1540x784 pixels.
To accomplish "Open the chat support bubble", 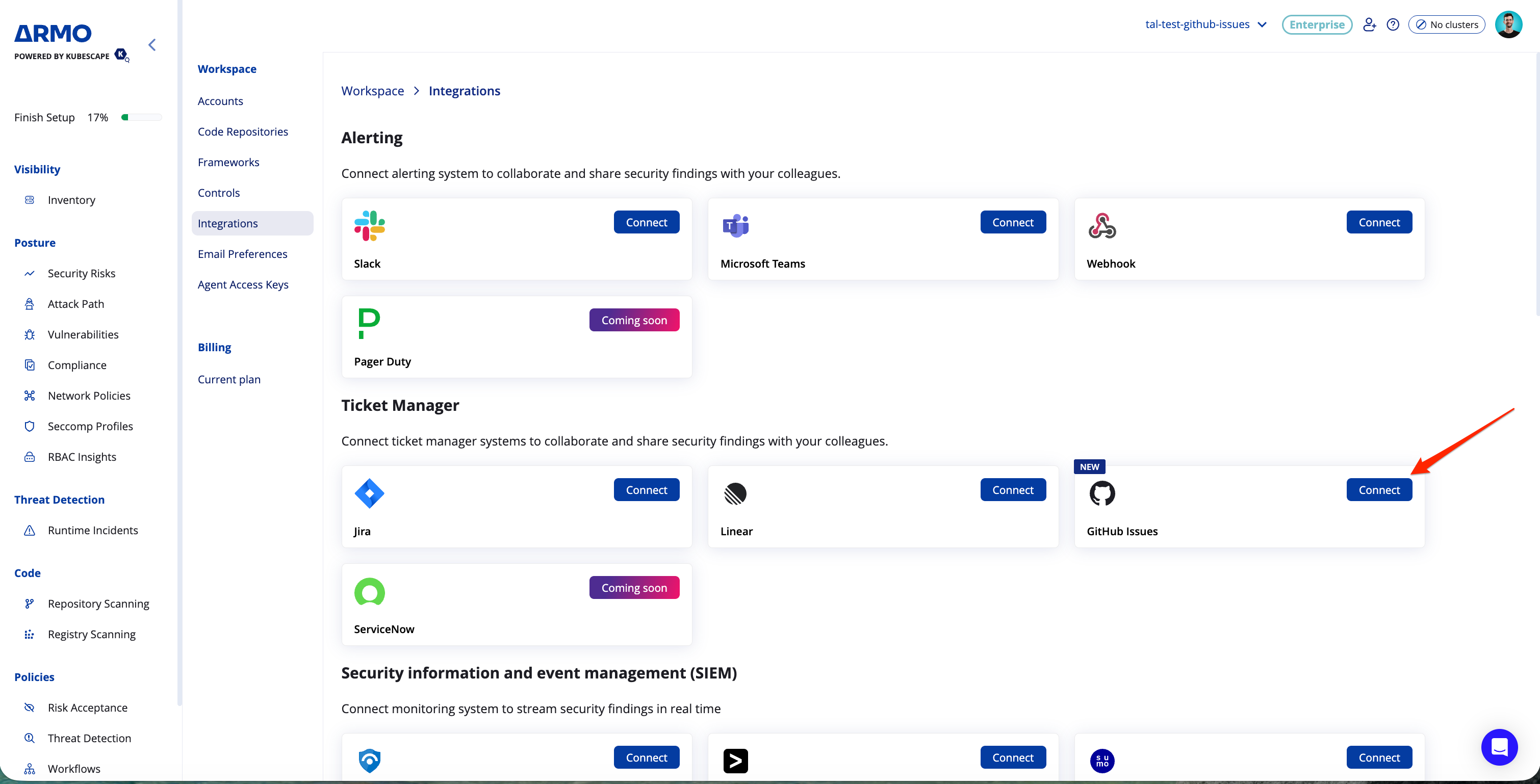I will pos(1499,747).
